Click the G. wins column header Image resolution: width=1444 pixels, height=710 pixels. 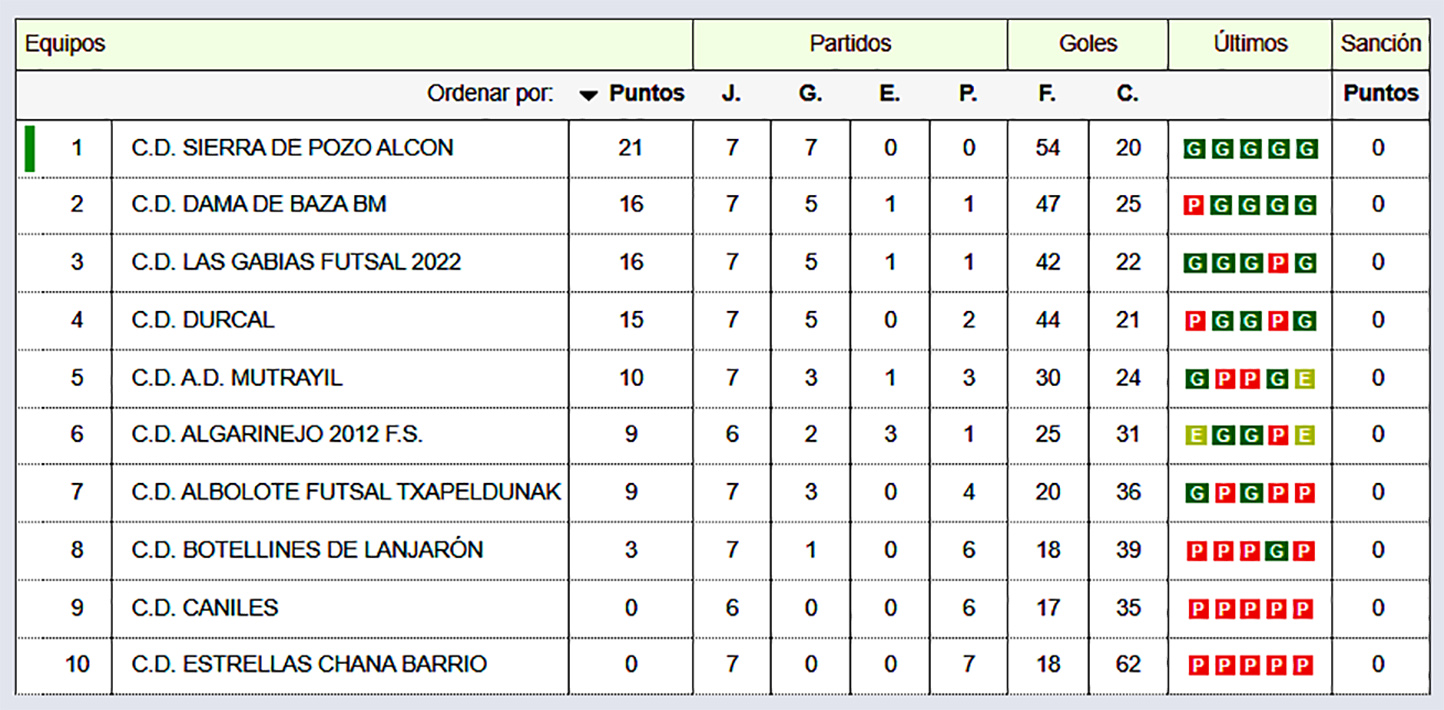(x=810, y=94)
